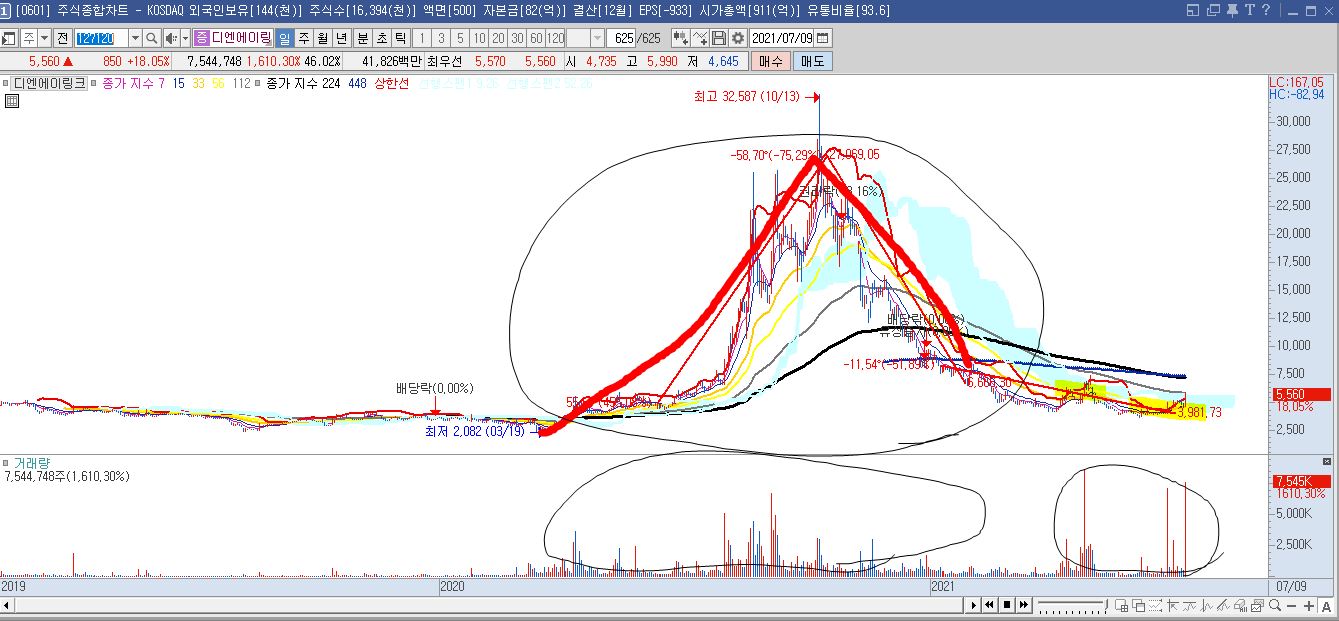Screen dimensions: 1339x621
Task: Select interval 5 button
Action: tap(460, 38)
